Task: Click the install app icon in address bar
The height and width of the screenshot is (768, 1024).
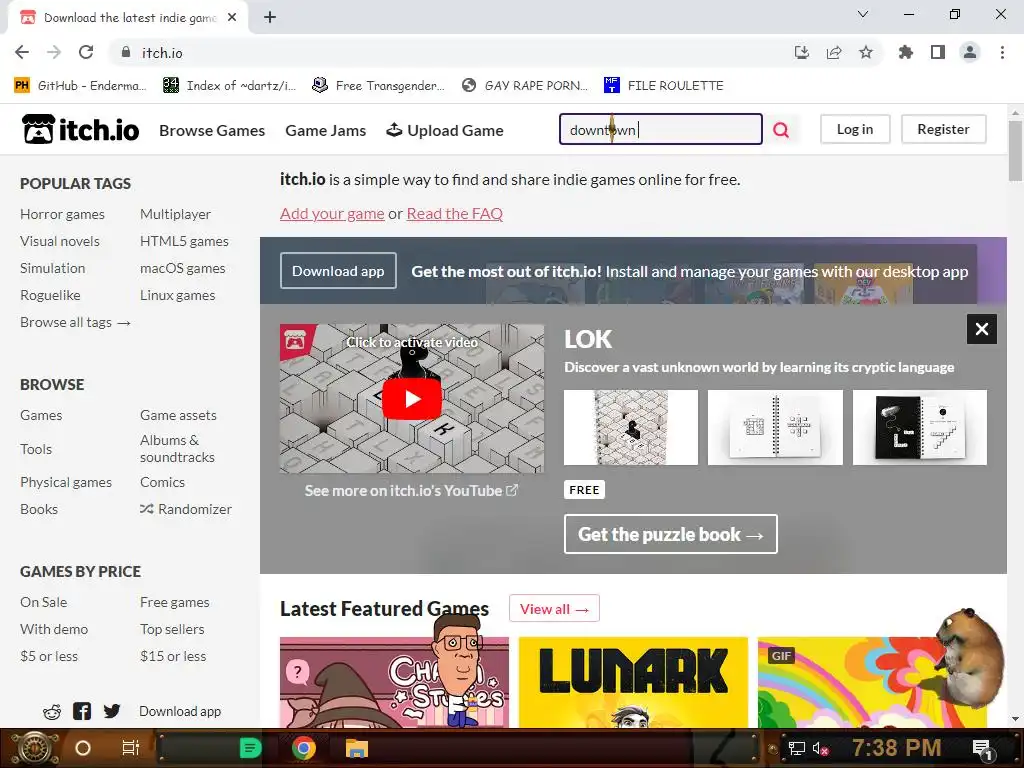Action: pos(802,52)
